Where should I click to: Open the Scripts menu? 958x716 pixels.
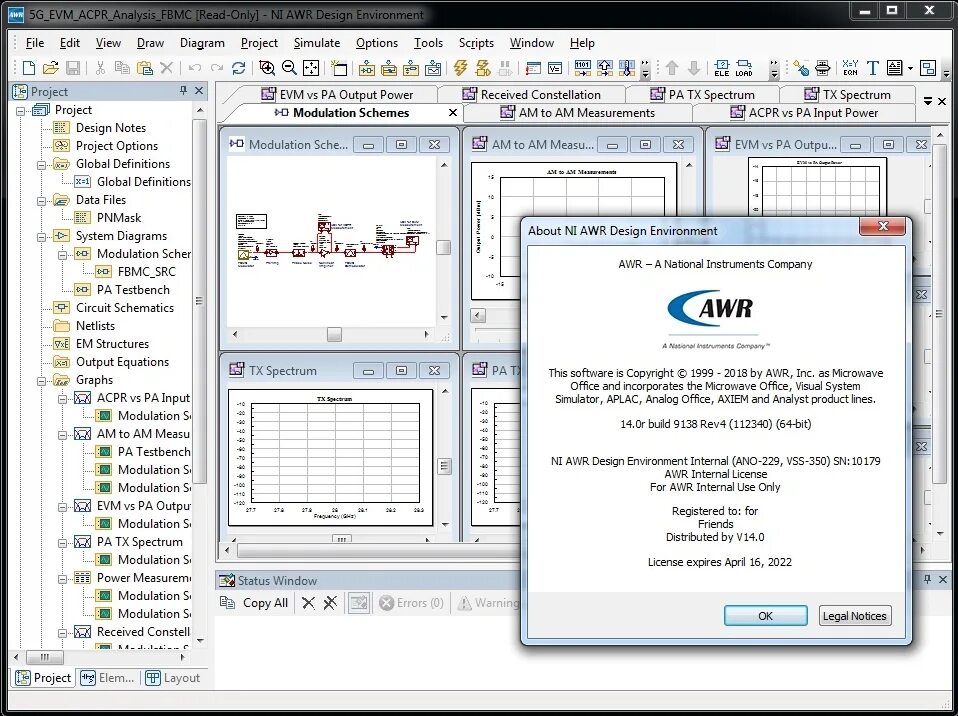(476, 43)
